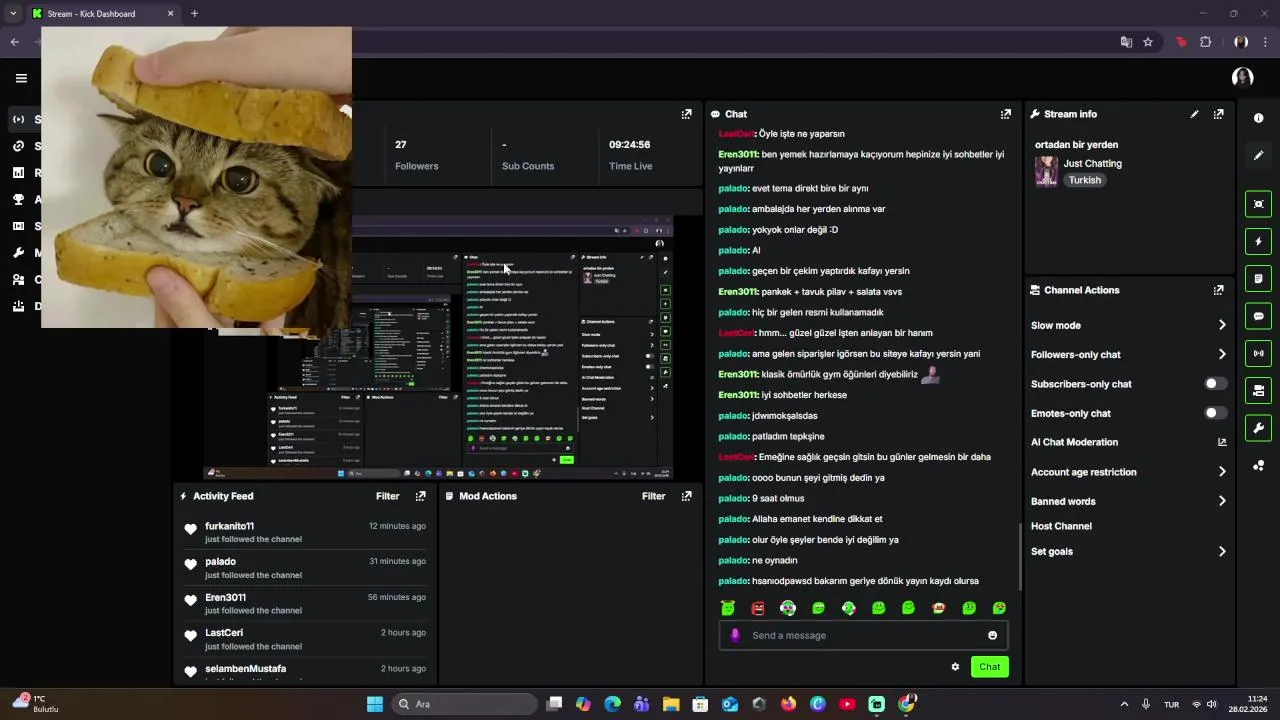Screen dimensions: 1280x720
Task: Open the hamburger menu in Kick header
Action: tap(21, 78)
